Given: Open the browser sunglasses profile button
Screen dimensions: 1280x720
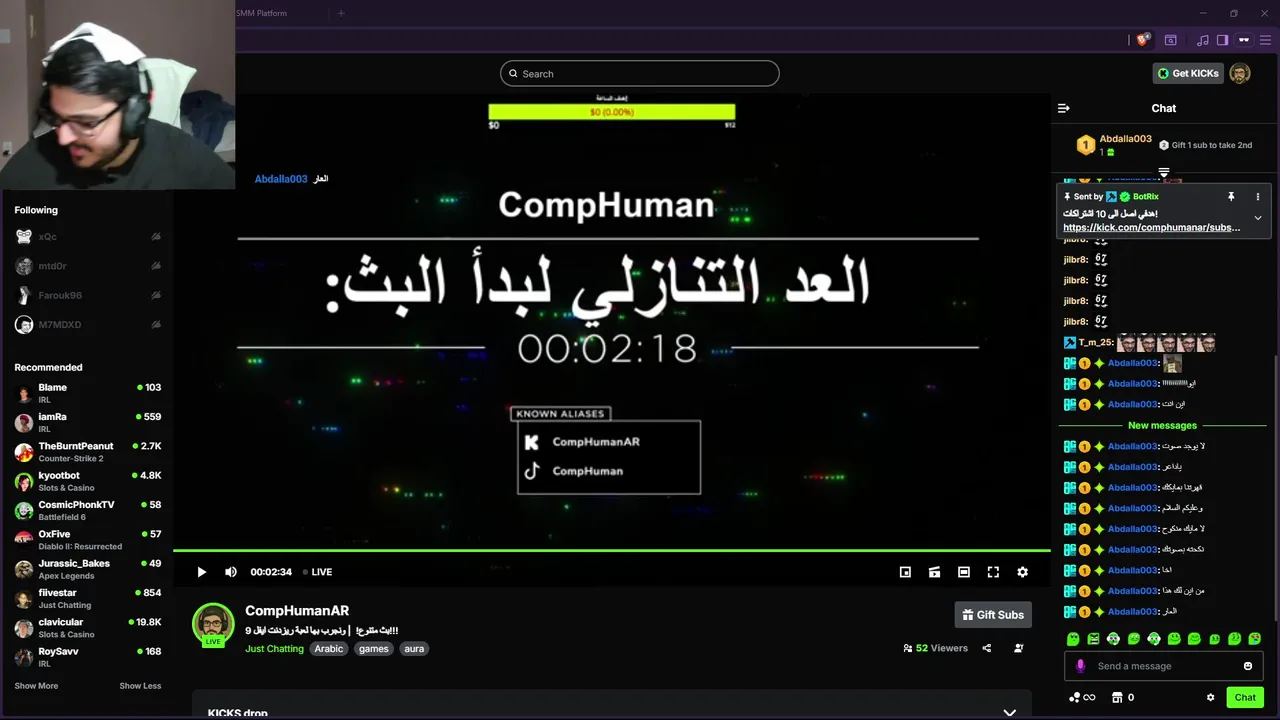Looking at the screenshot, I should [1244, 40].
